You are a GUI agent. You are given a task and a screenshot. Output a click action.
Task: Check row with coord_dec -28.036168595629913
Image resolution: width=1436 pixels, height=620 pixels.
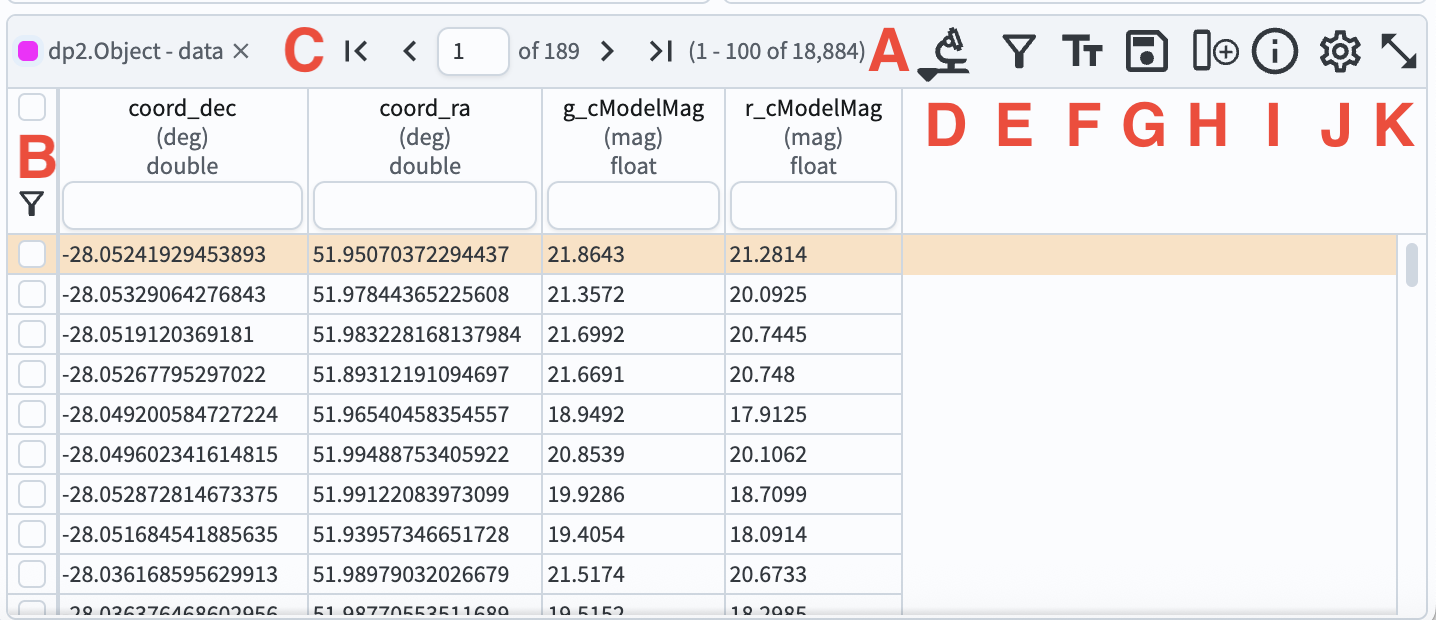(x=32, y=574)
